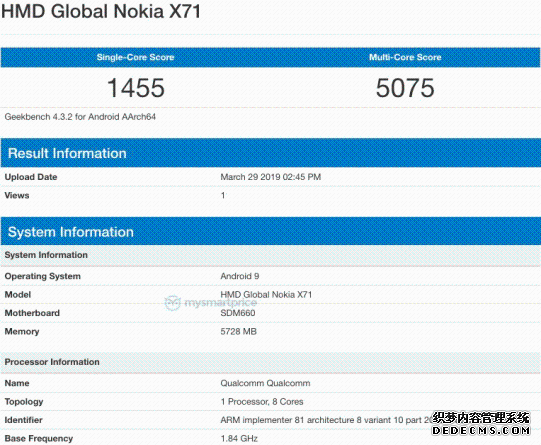Select the 'Upload Date' row label

click(31, 177)
